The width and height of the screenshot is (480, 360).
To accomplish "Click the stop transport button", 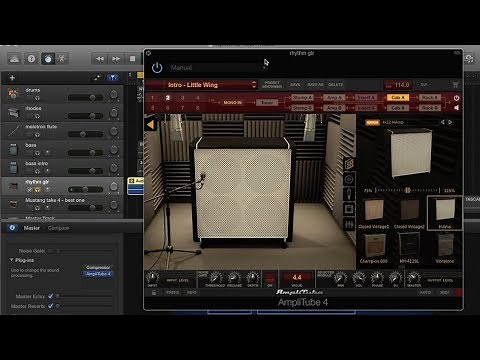I will point(132,59).
